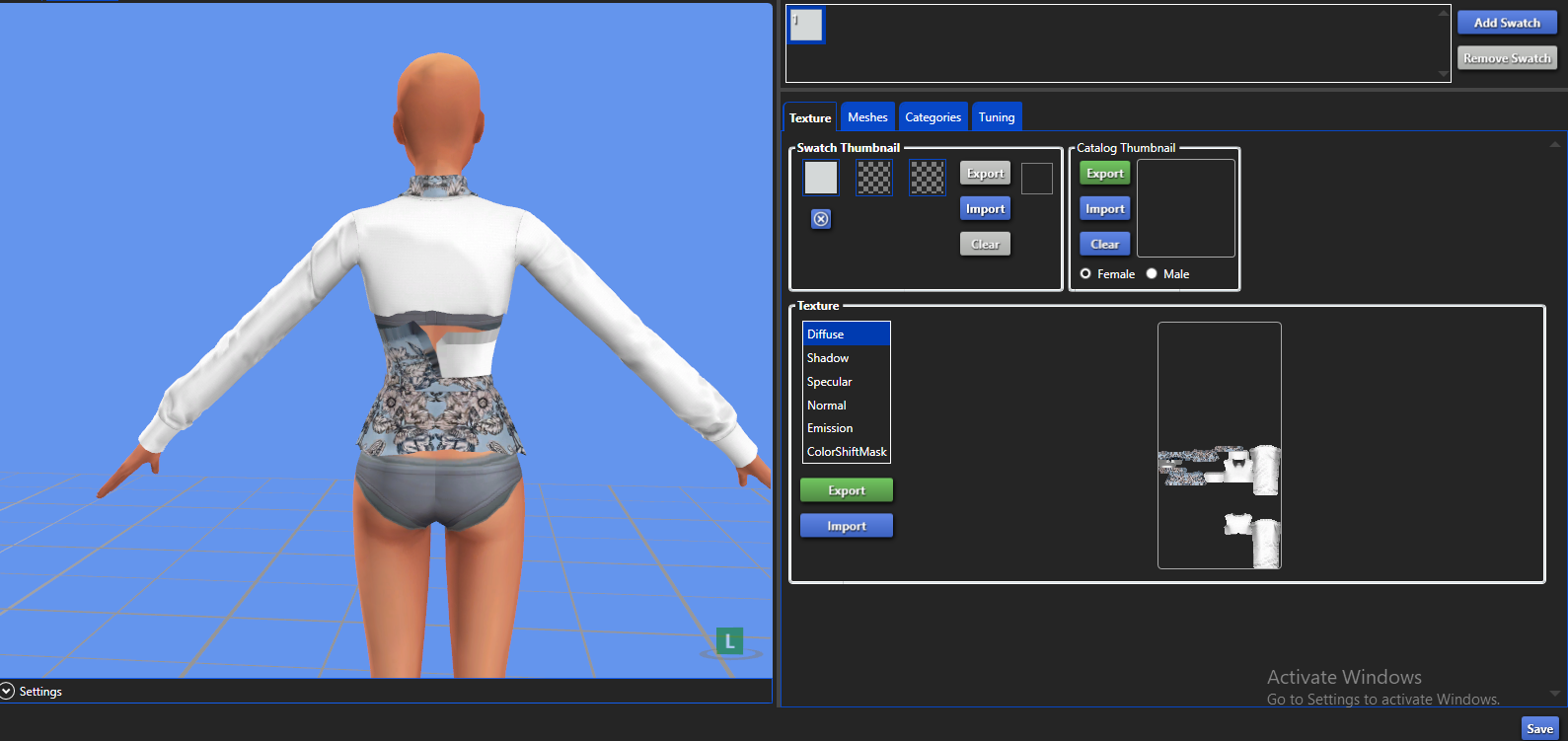This screenshot has height=741, width=1568.
Task: Click the swatch thumbnail preview box
Action: (x=1037, y=179)
